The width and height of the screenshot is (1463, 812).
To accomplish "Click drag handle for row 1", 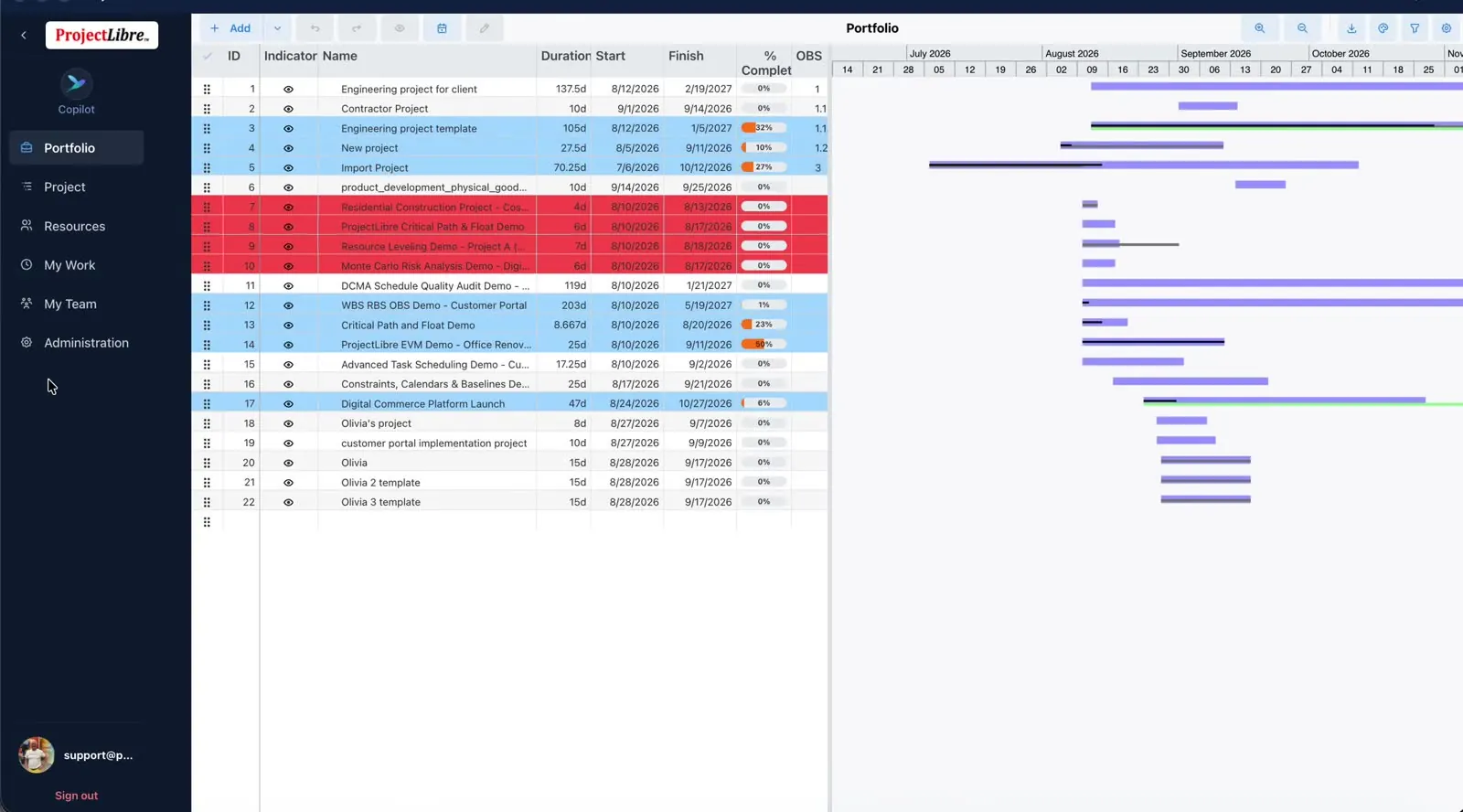I will click(x=207, y=89).
